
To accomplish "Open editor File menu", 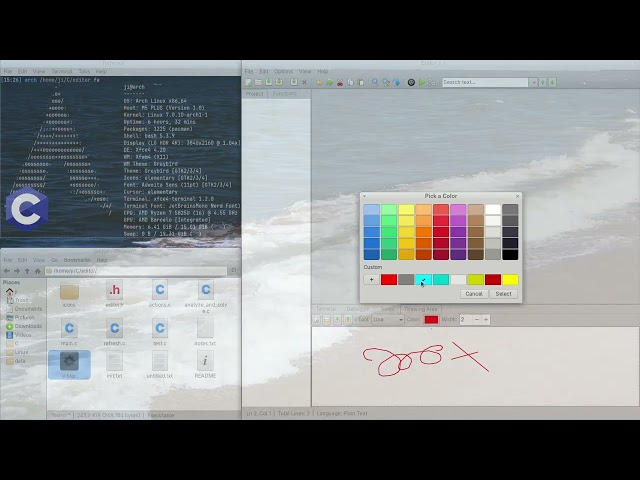I will [249, 71].
